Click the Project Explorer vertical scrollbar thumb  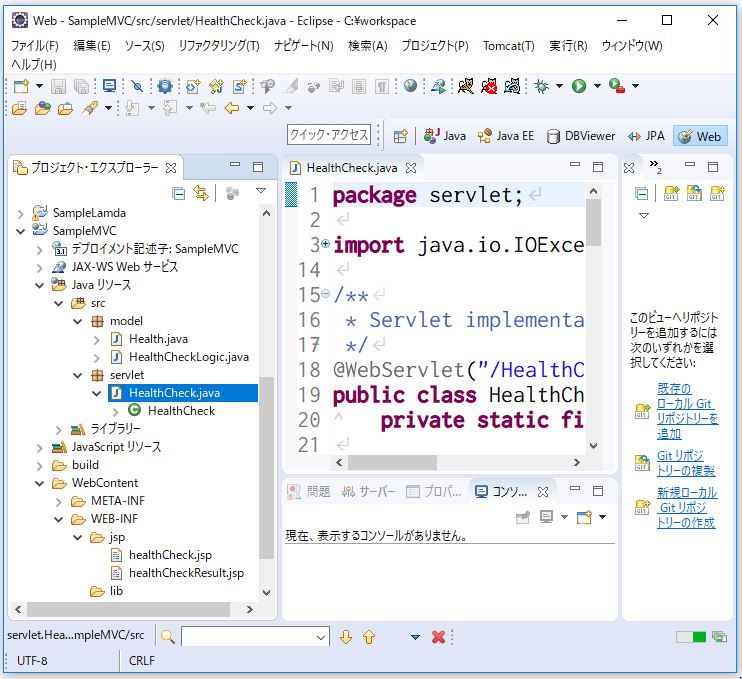pos(266,468)
